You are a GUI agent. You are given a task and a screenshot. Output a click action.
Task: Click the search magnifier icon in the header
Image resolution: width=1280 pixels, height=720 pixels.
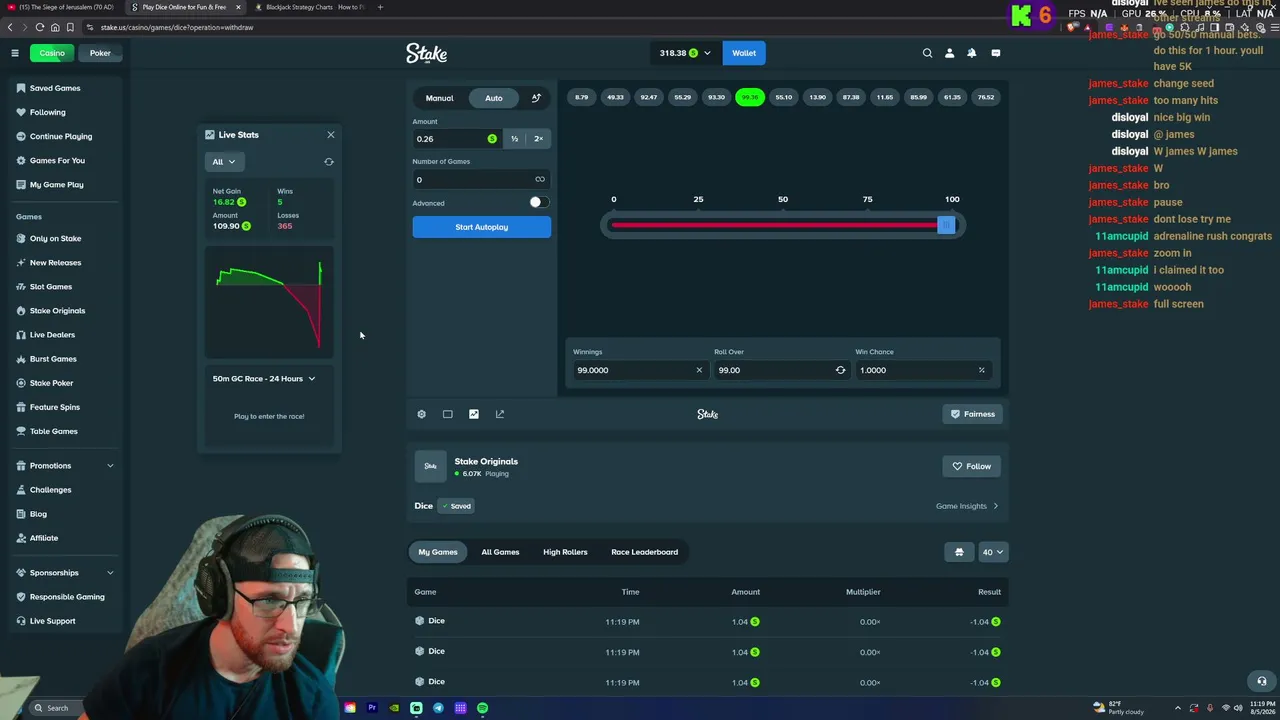tap(927, 53)
